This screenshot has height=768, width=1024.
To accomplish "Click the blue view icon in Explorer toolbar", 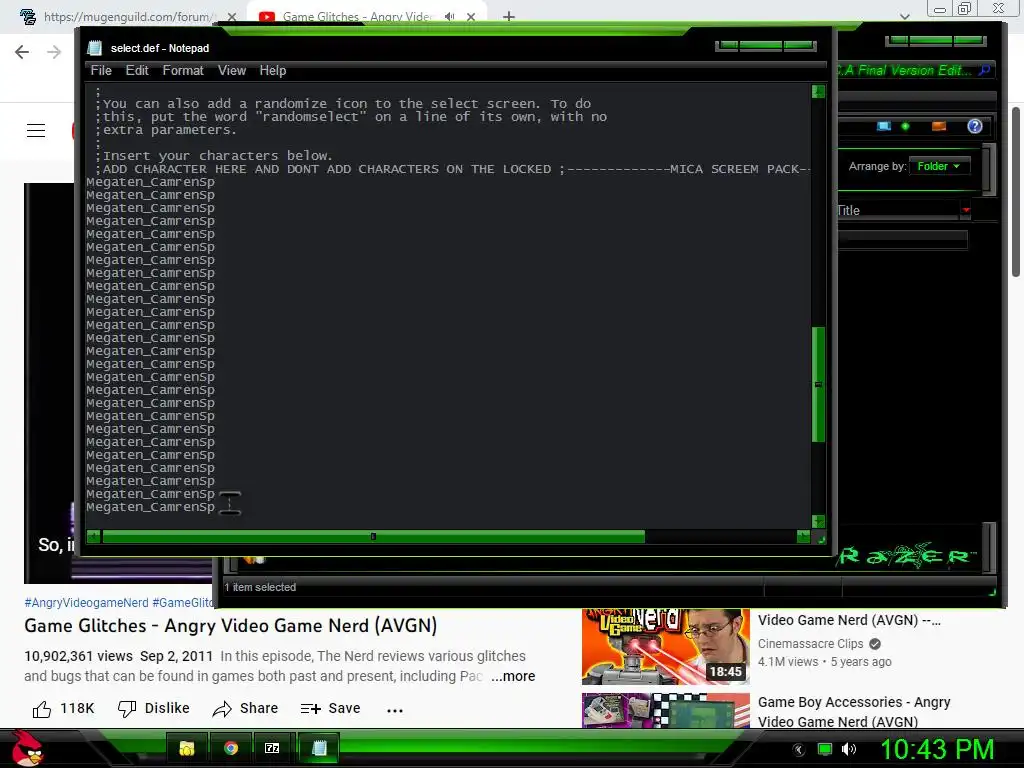I will (x=884, y=126).
